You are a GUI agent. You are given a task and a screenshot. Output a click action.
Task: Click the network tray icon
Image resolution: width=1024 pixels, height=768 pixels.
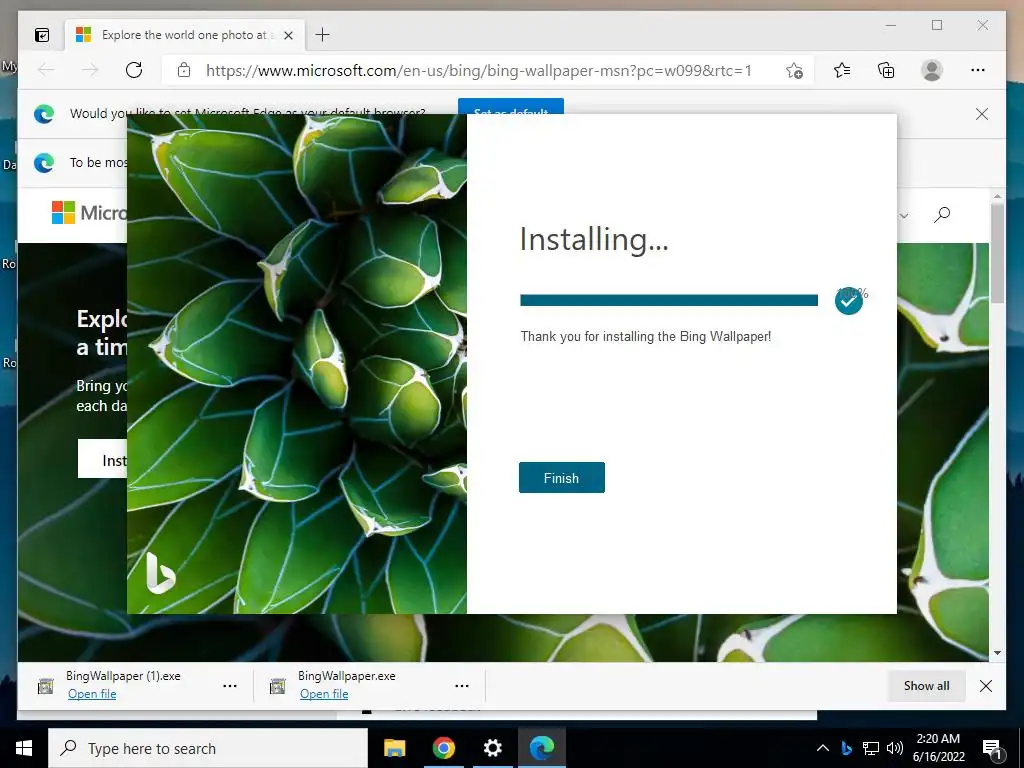[x=871, y=748]
